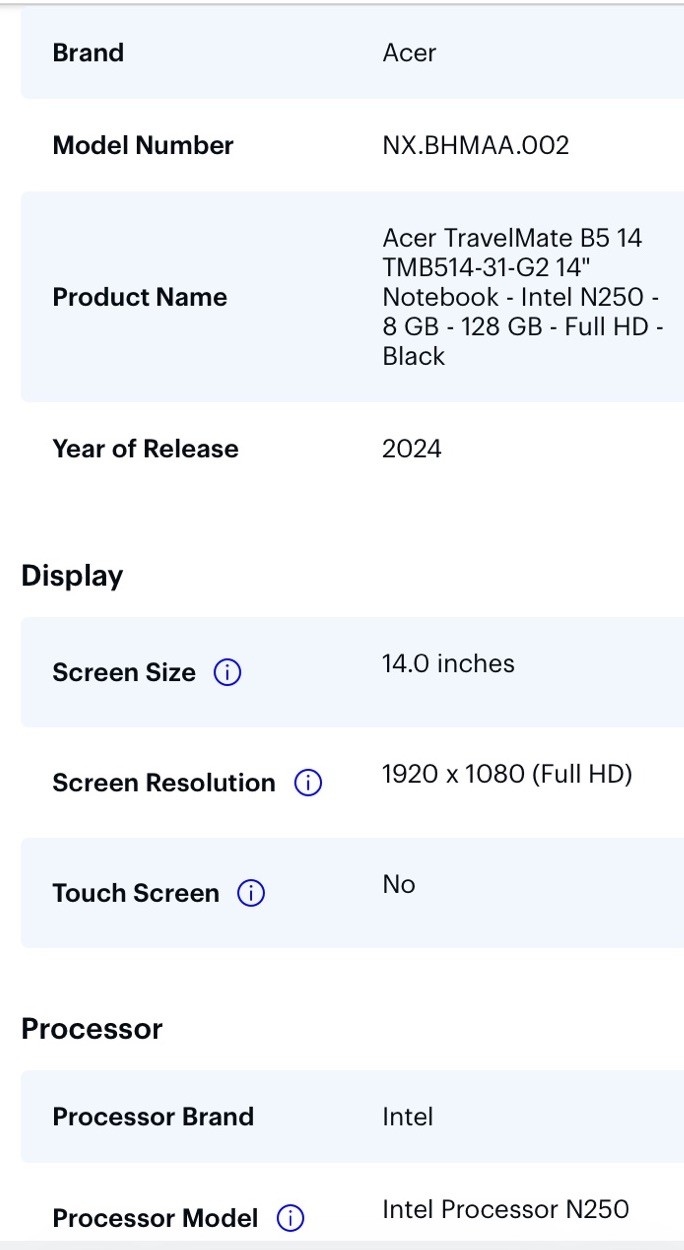Open the Screen Size info icon

tap(228, 673)
